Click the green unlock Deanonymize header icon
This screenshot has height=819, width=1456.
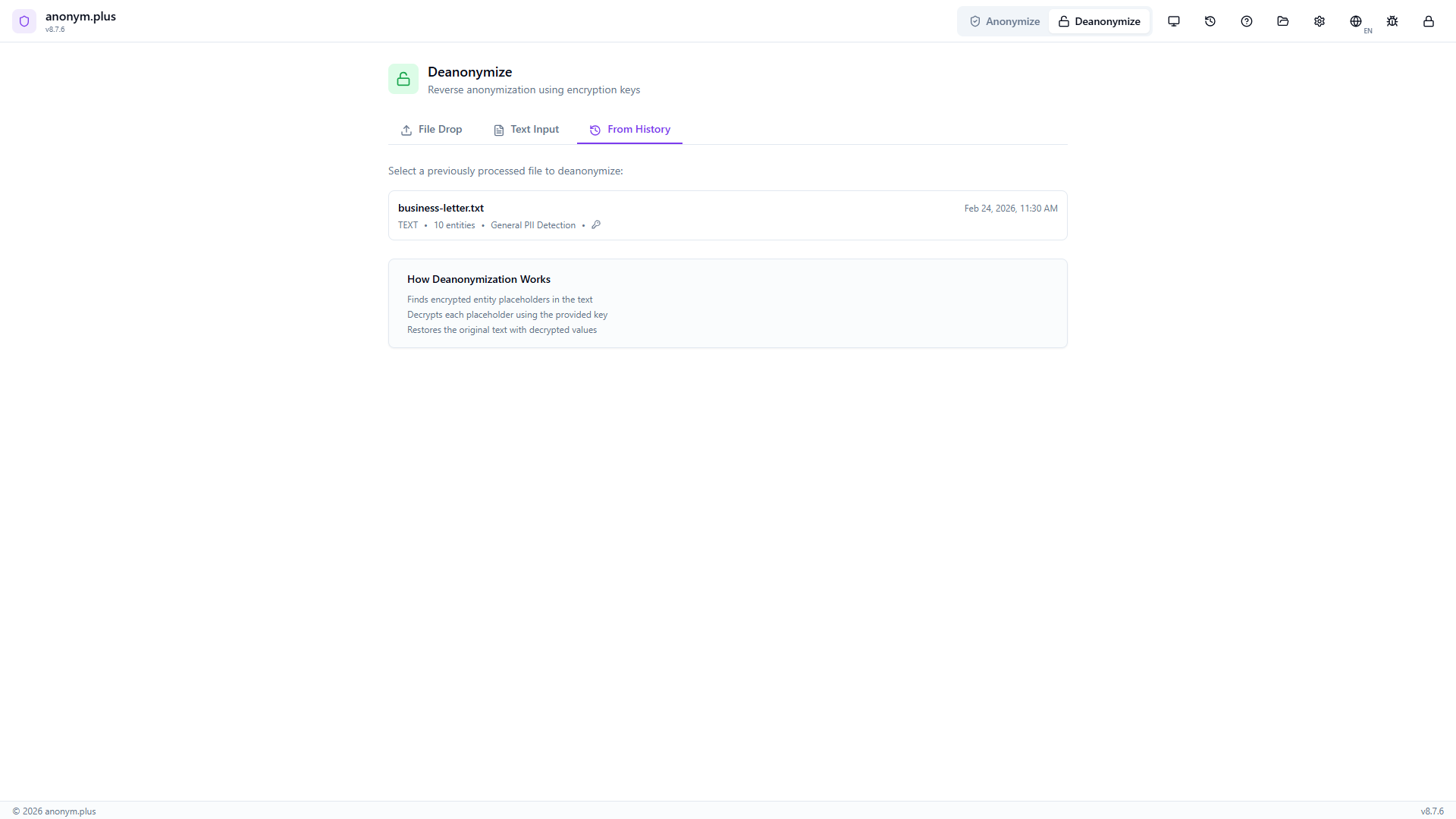click(403, 79)
